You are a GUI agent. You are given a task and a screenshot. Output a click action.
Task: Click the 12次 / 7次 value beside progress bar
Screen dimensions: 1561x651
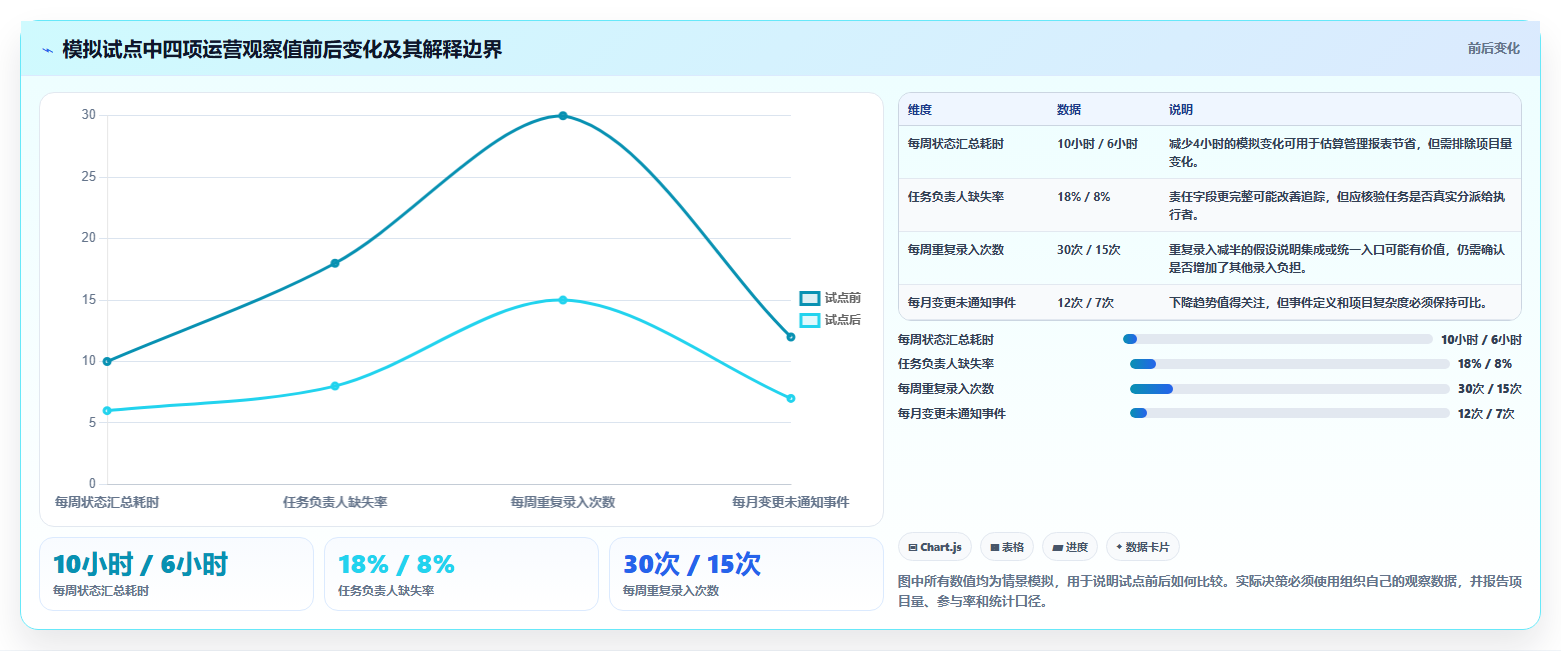pos(1486,413)
